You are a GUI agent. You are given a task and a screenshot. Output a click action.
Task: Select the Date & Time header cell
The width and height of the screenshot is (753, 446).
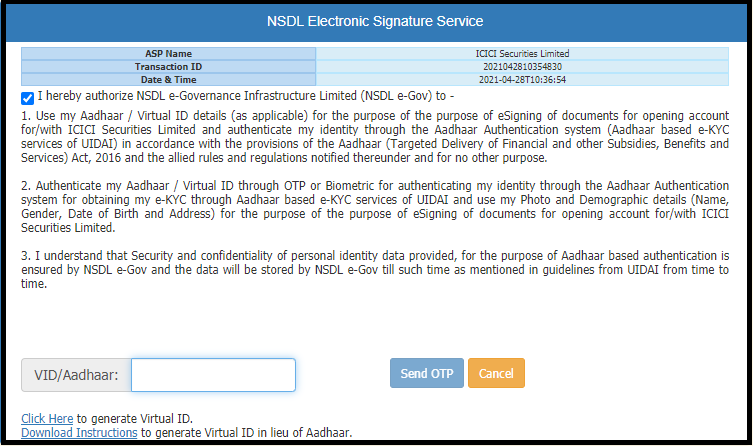point(168,79)
